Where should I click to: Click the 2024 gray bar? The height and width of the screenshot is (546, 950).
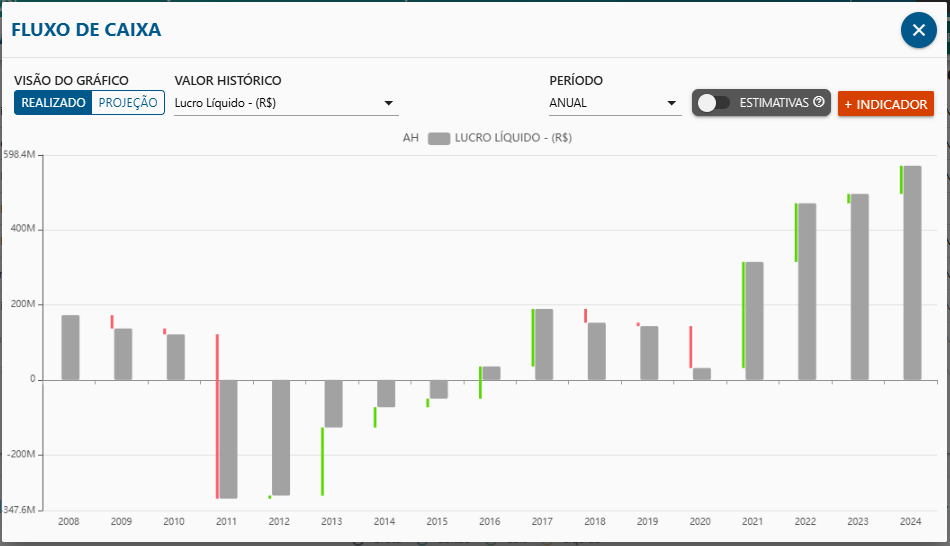(x=912, y=272)
